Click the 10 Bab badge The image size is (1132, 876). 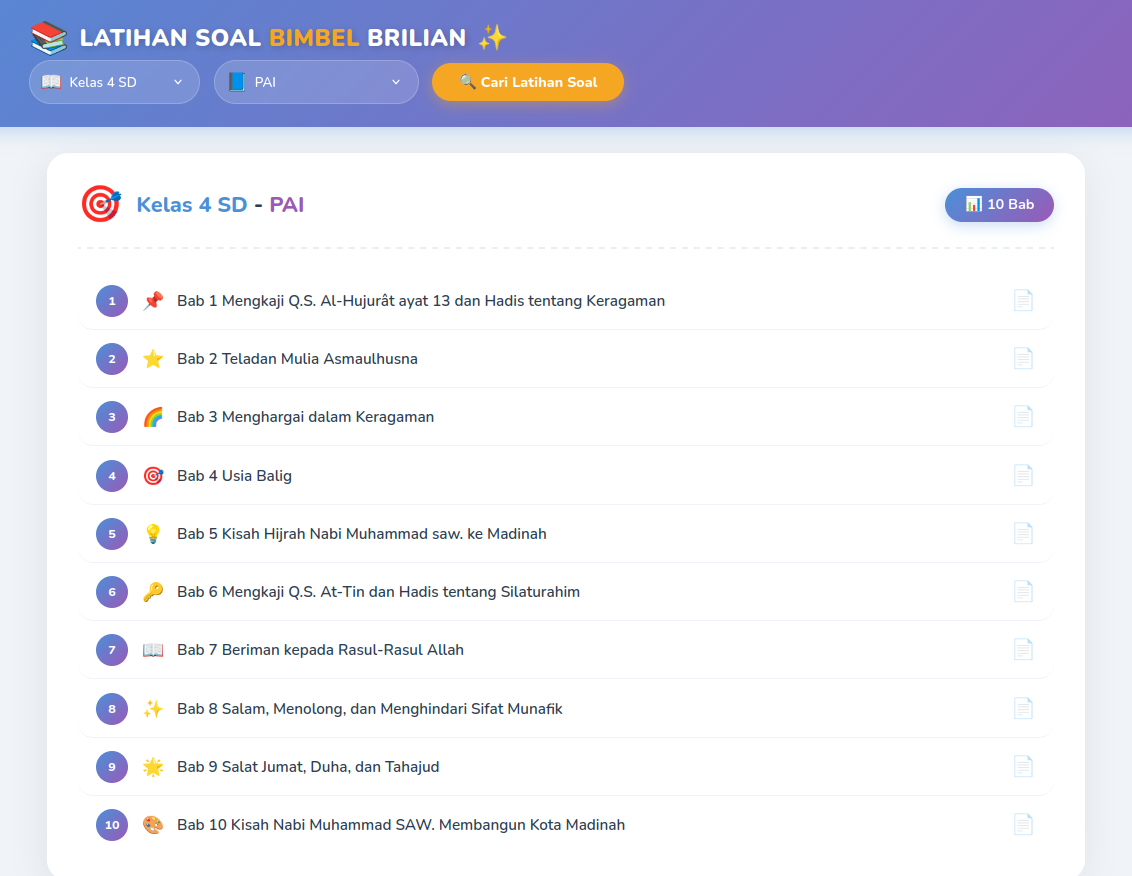pyautogui.click(x=999, y=204)
